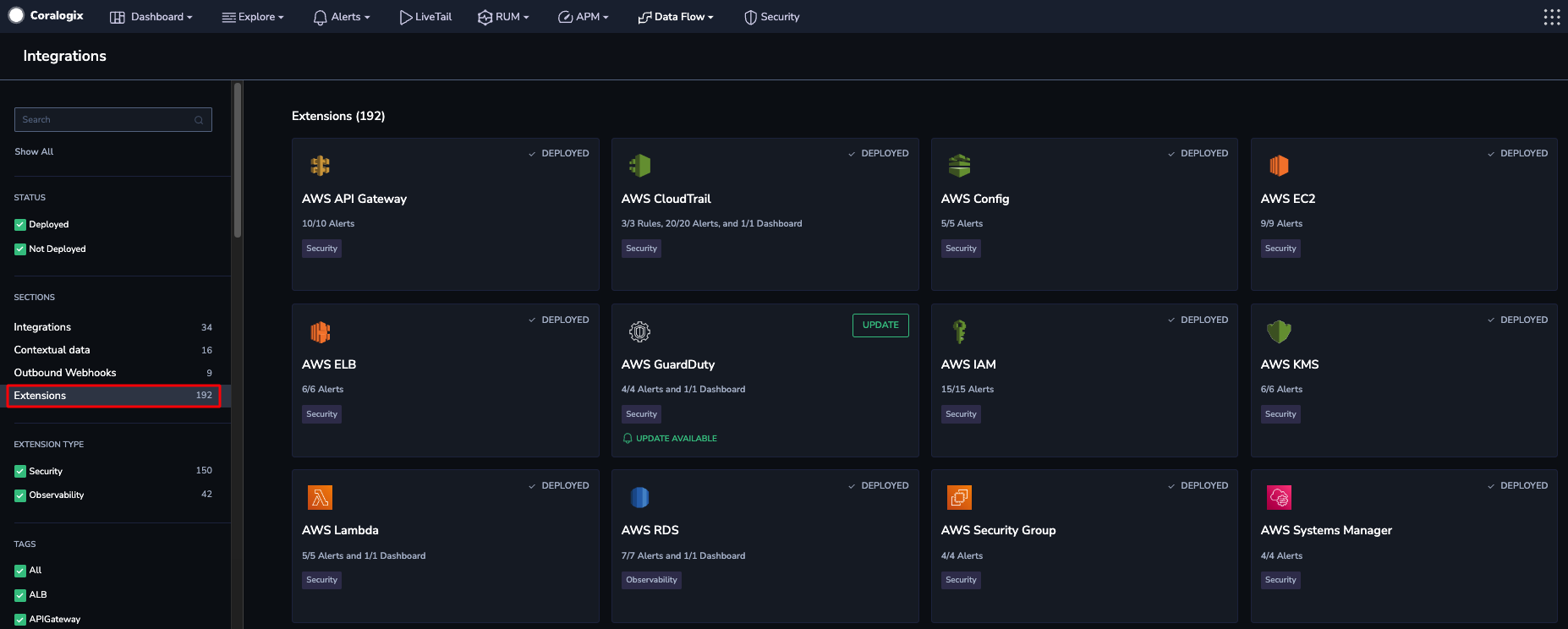Click the Show All link
The width and height of the screenshot is (1568, 629).
[34, 152]
